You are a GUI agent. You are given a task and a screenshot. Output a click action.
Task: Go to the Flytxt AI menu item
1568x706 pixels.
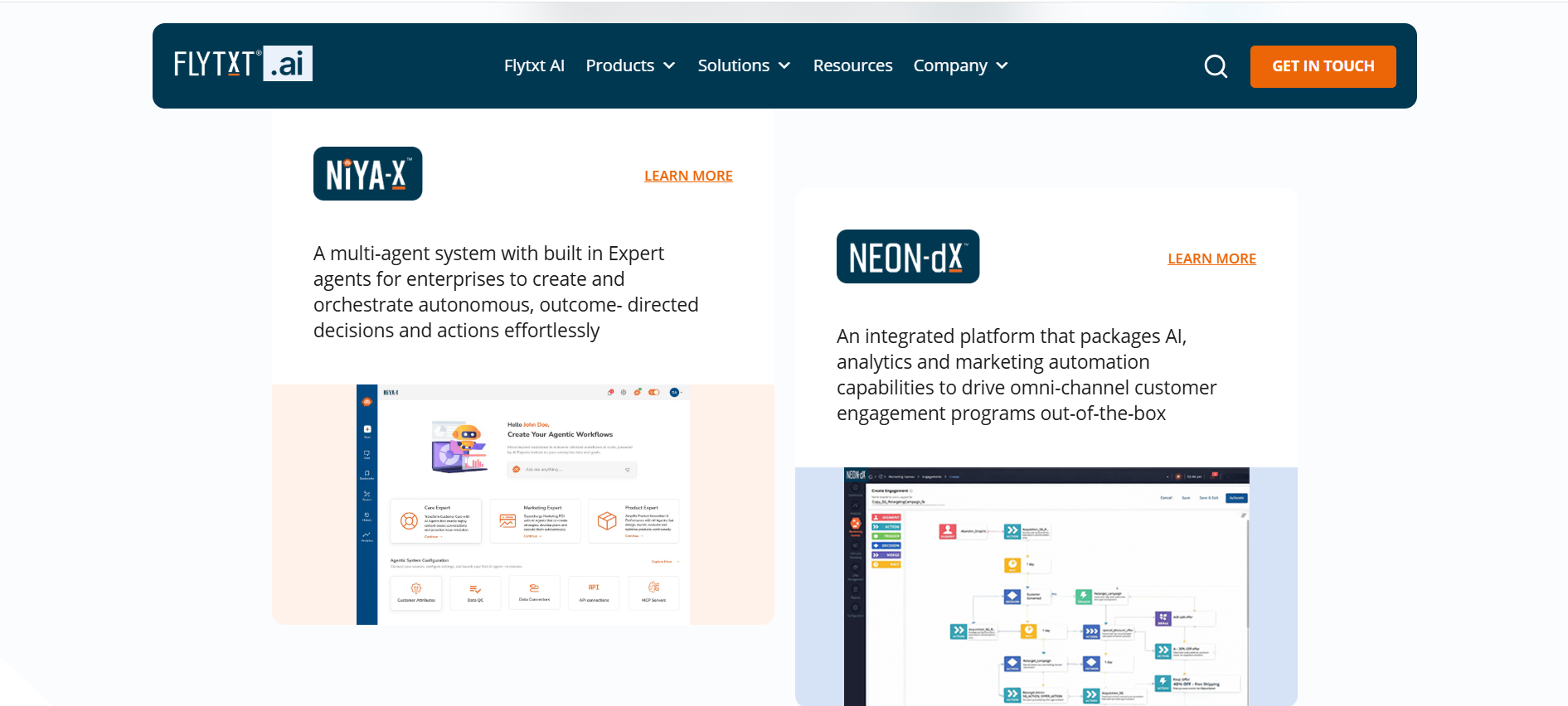click(534, 65)
